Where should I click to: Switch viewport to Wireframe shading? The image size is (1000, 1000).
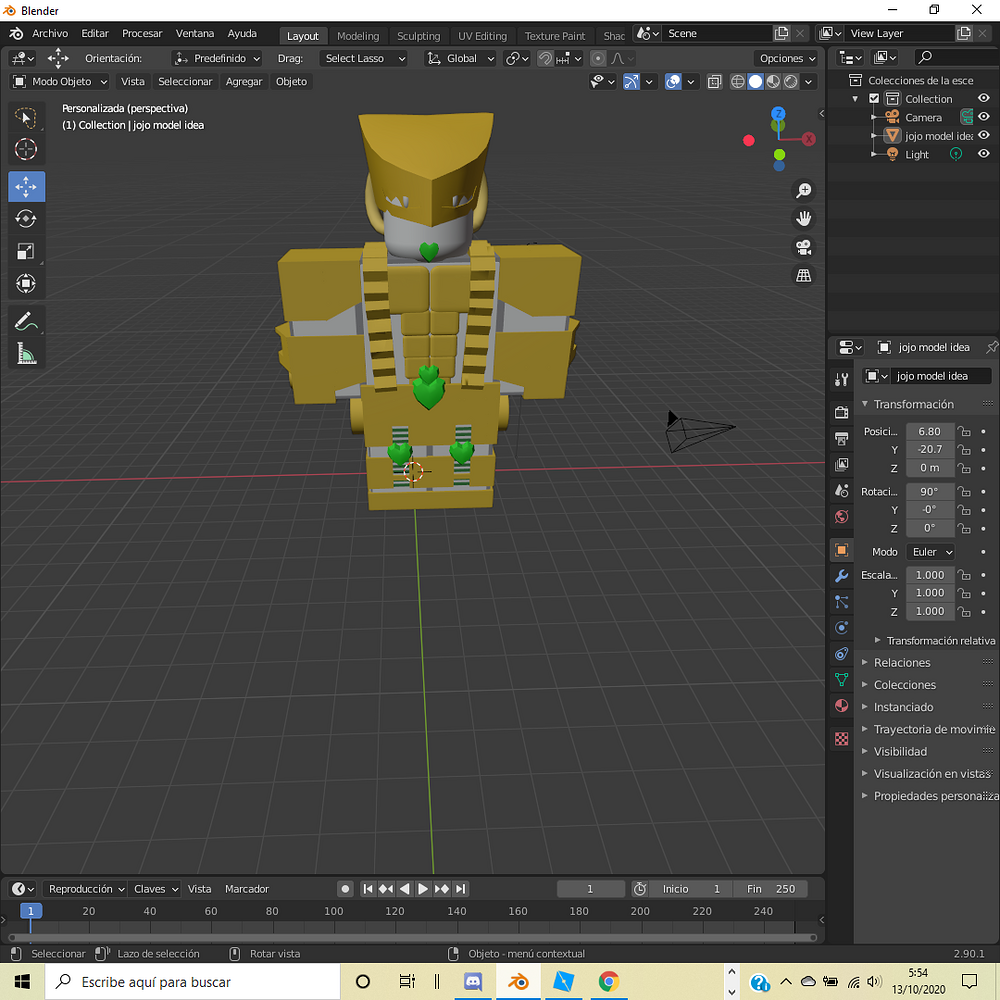coord(737,81)
